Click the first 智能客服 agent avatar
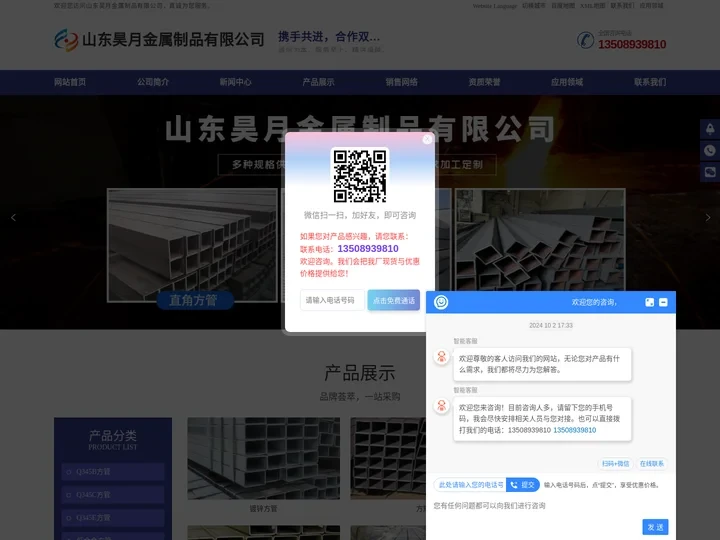The width and height of the screenshot is (720, 540). pos(441,357)
